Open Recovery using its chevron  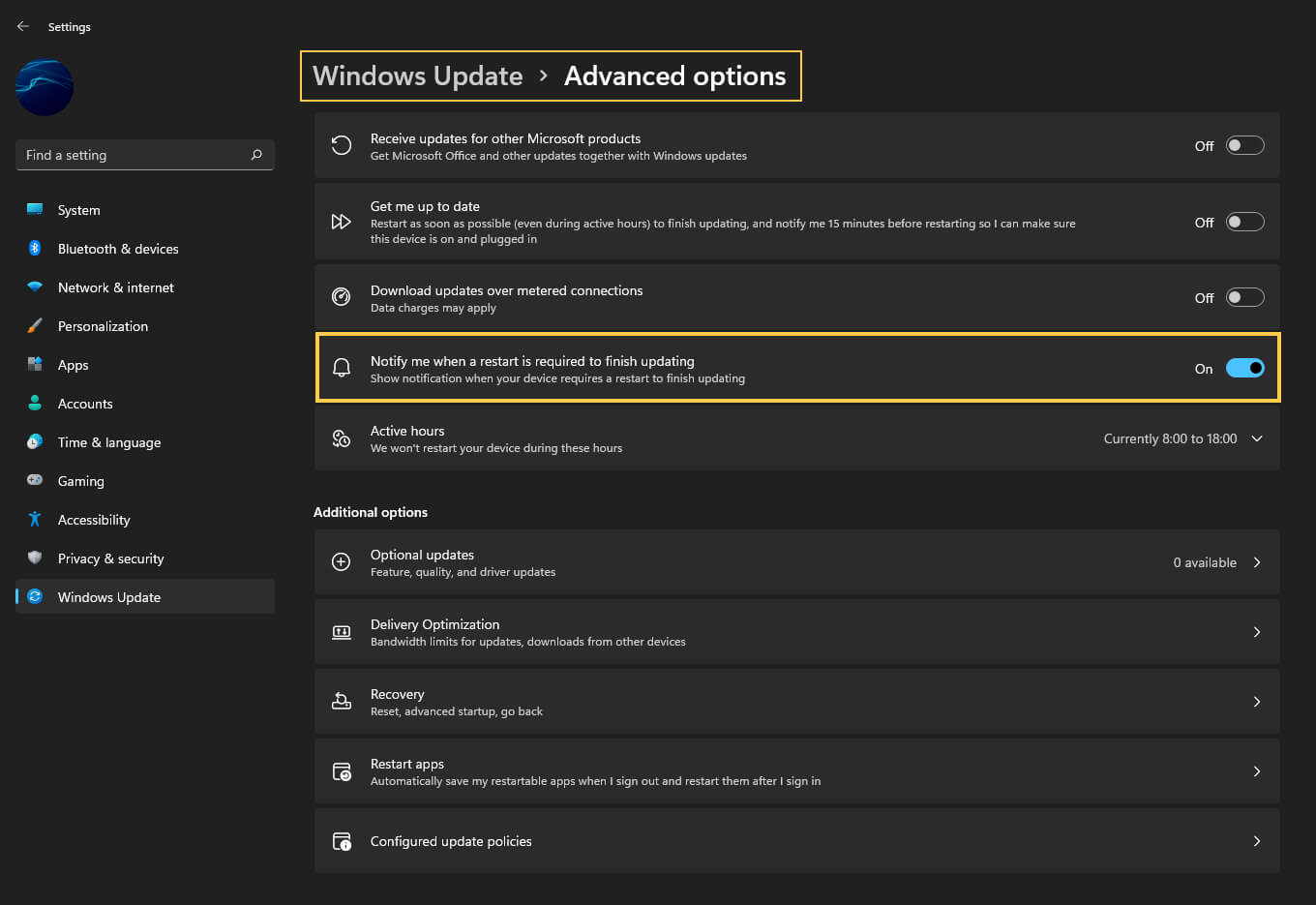click(1257, 702)
